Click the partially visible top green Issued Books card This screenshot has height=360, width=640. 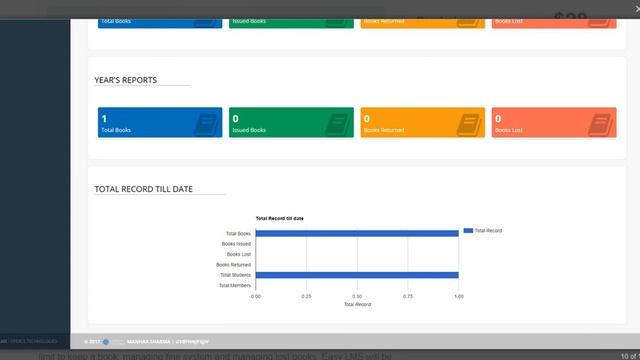[291, 23]
